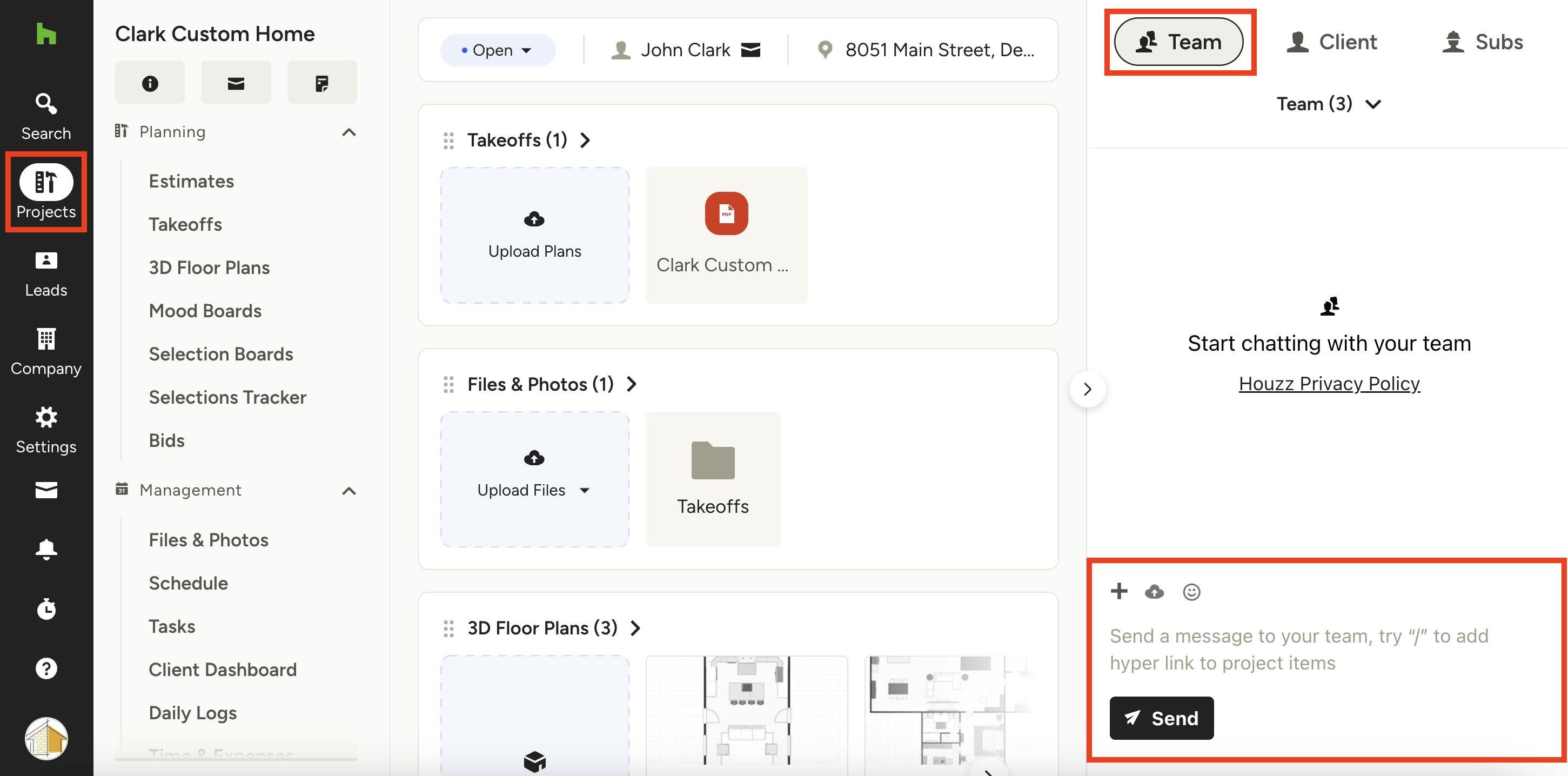The image size is (1568, 776).
Task: Open Settings gear in sidebar
Action: [46, 430]
